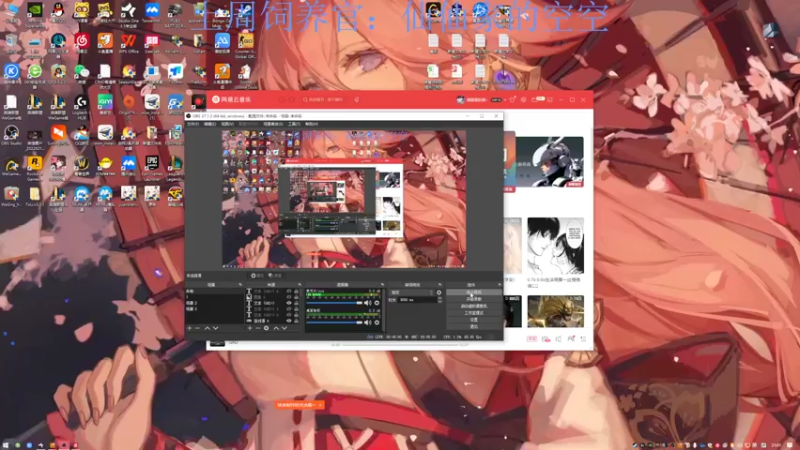Open the manga cover playlist card

tap(556, 246)
